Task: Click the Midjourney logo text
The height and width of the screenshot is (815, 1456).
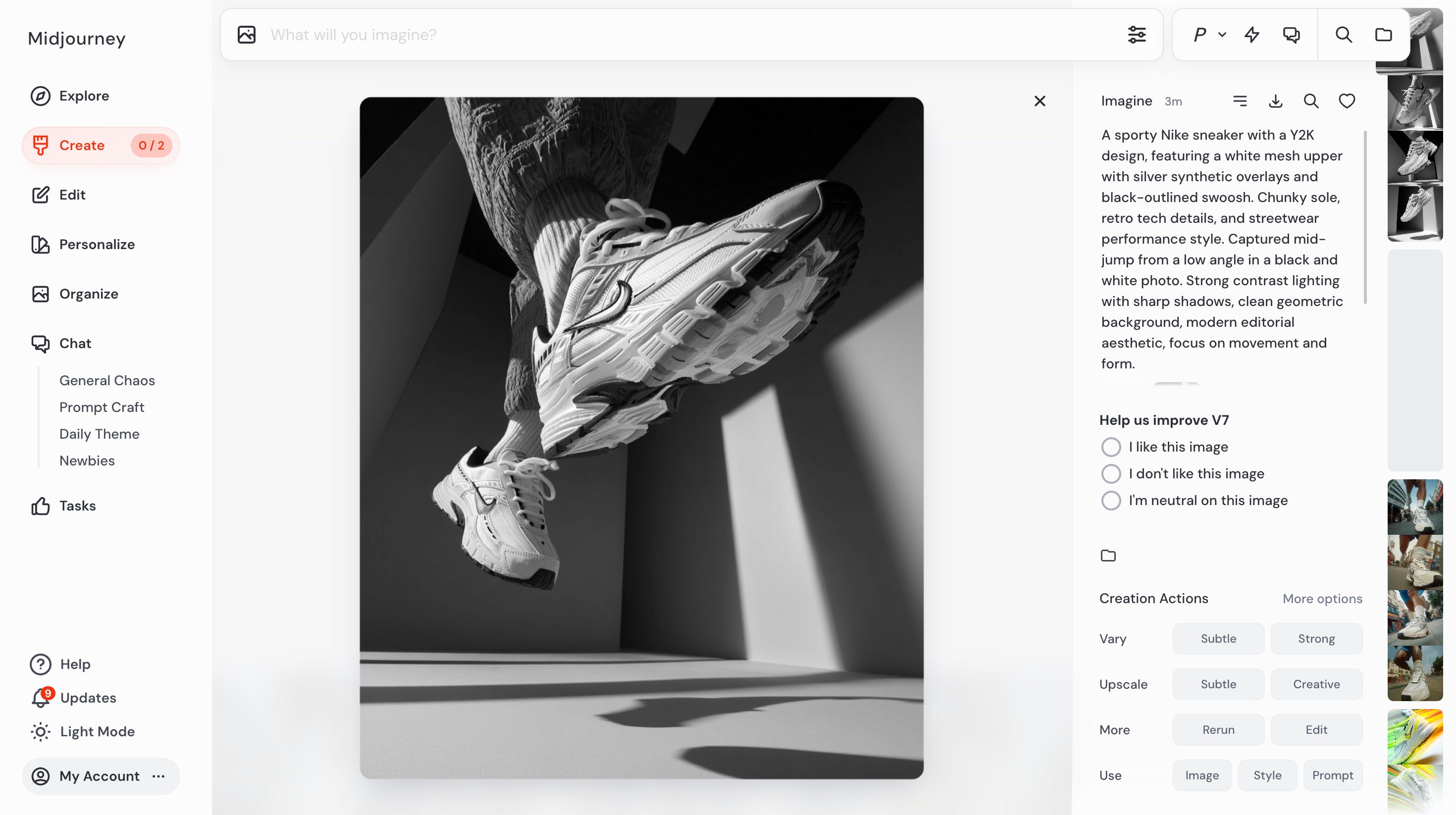Action: (x=77, y=39)
